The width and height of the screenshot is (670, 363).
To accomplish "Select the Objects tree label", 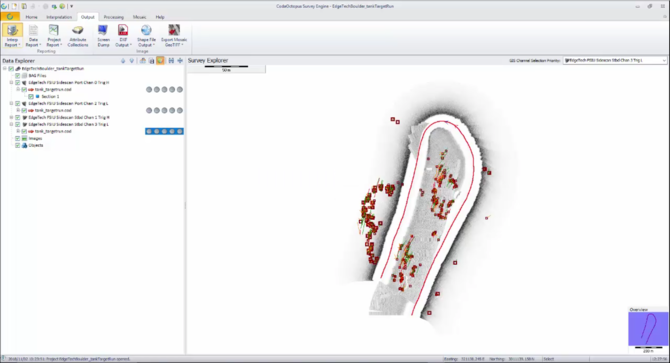I will [36, 145].
